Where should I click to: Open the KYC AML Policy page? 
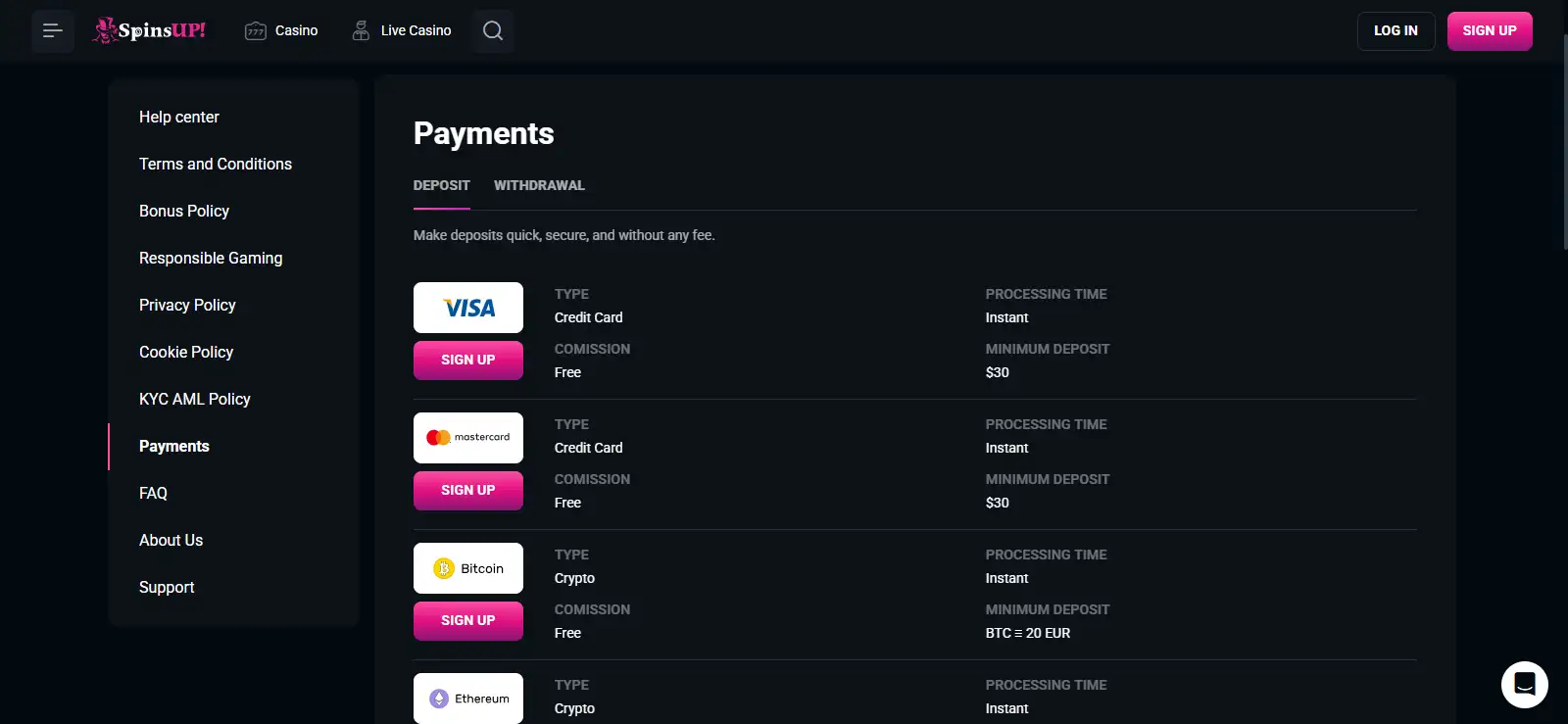pyautogui.click(x=195, y=400)
